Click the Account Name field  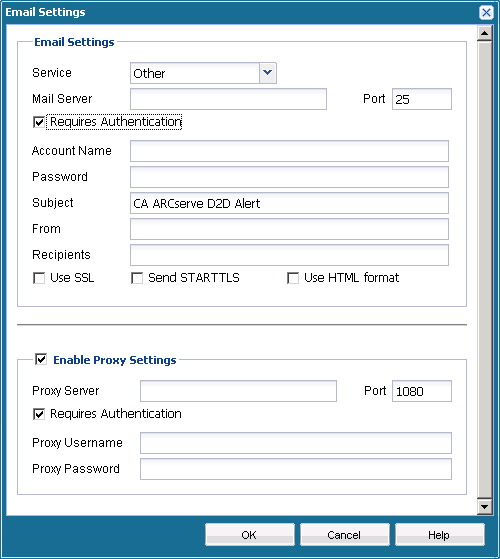coord(289,151)
